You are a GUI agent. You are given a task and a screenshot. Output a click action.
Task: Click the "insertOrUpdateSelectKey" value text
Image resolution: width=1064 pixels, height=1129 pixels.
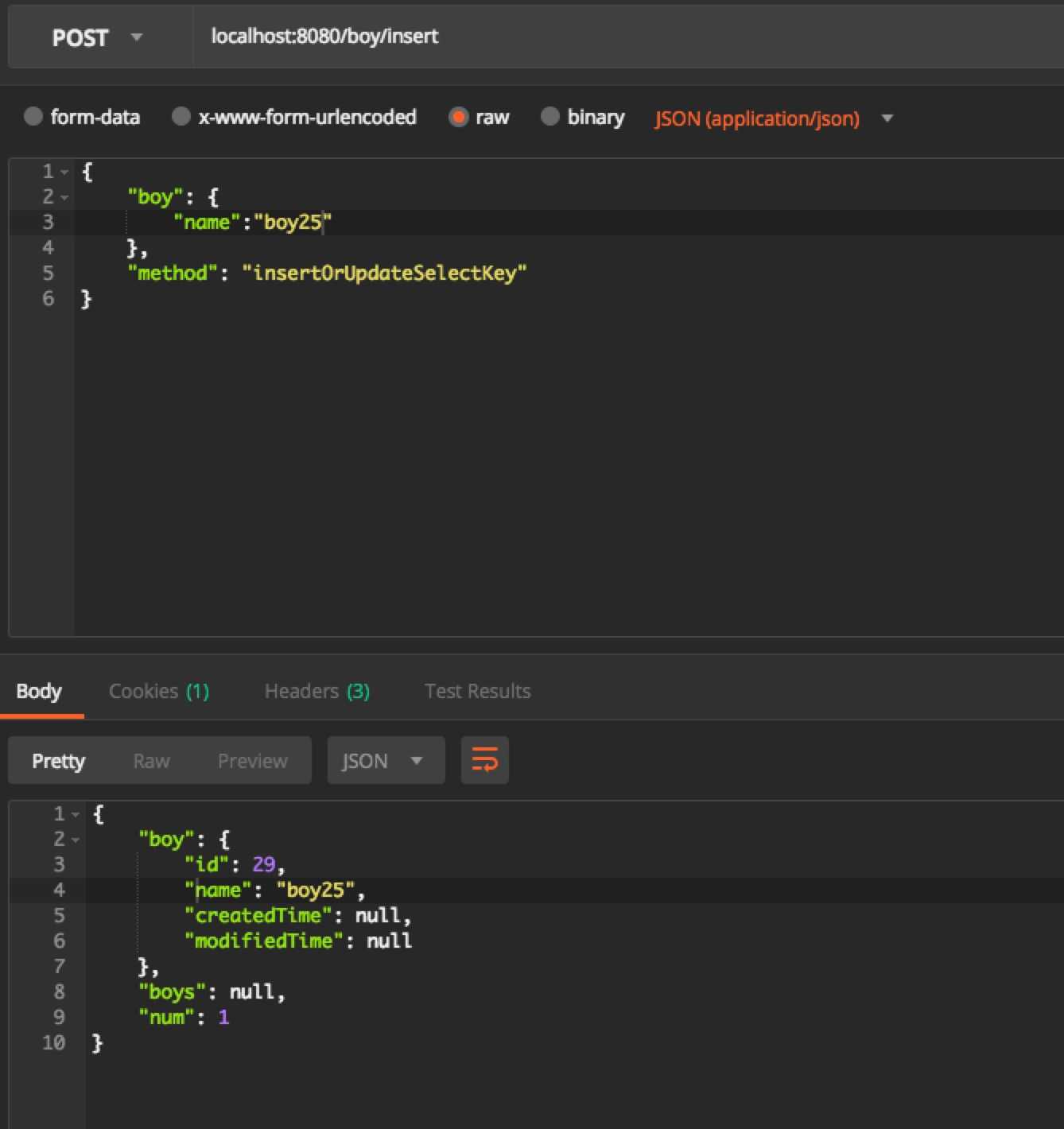tap(384, 273)
